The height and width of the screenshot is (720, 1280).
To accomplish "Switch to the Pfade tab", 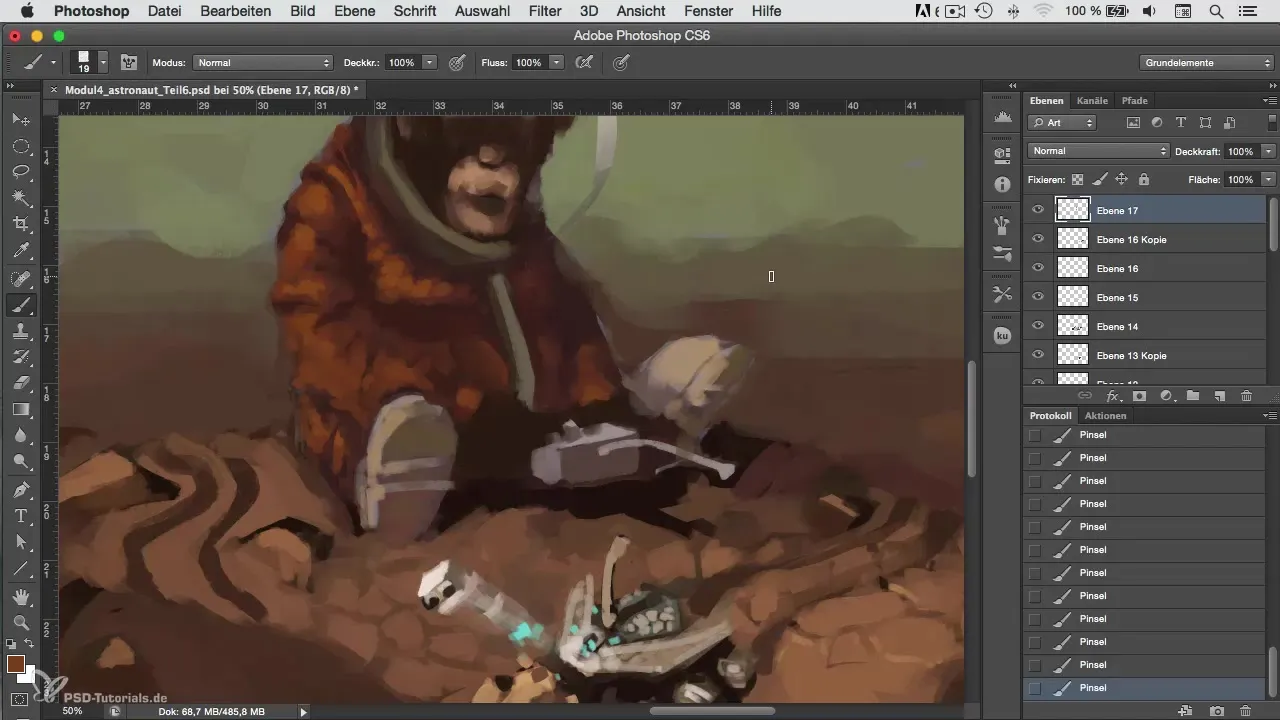I will pos(1134,100).
